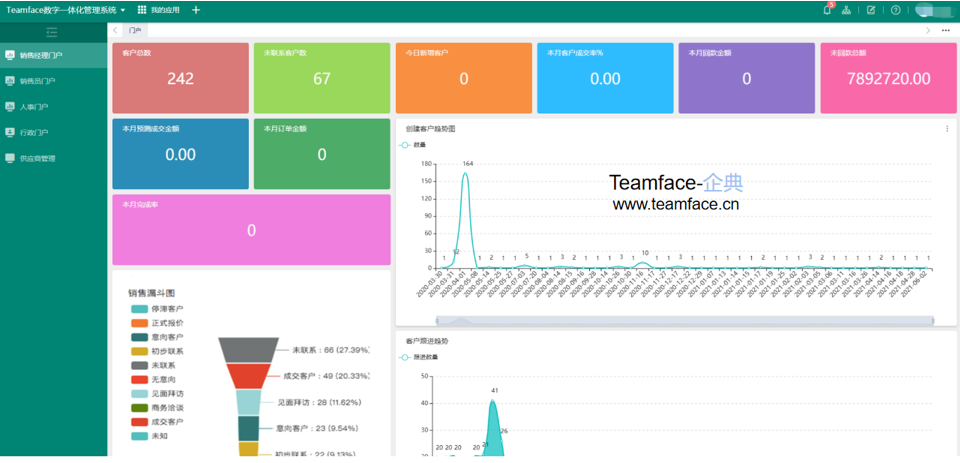This screenshot has height=463, width=960.
Task: Click the 我的应用 grid apps icon
Action: click(x=142, y=10)
